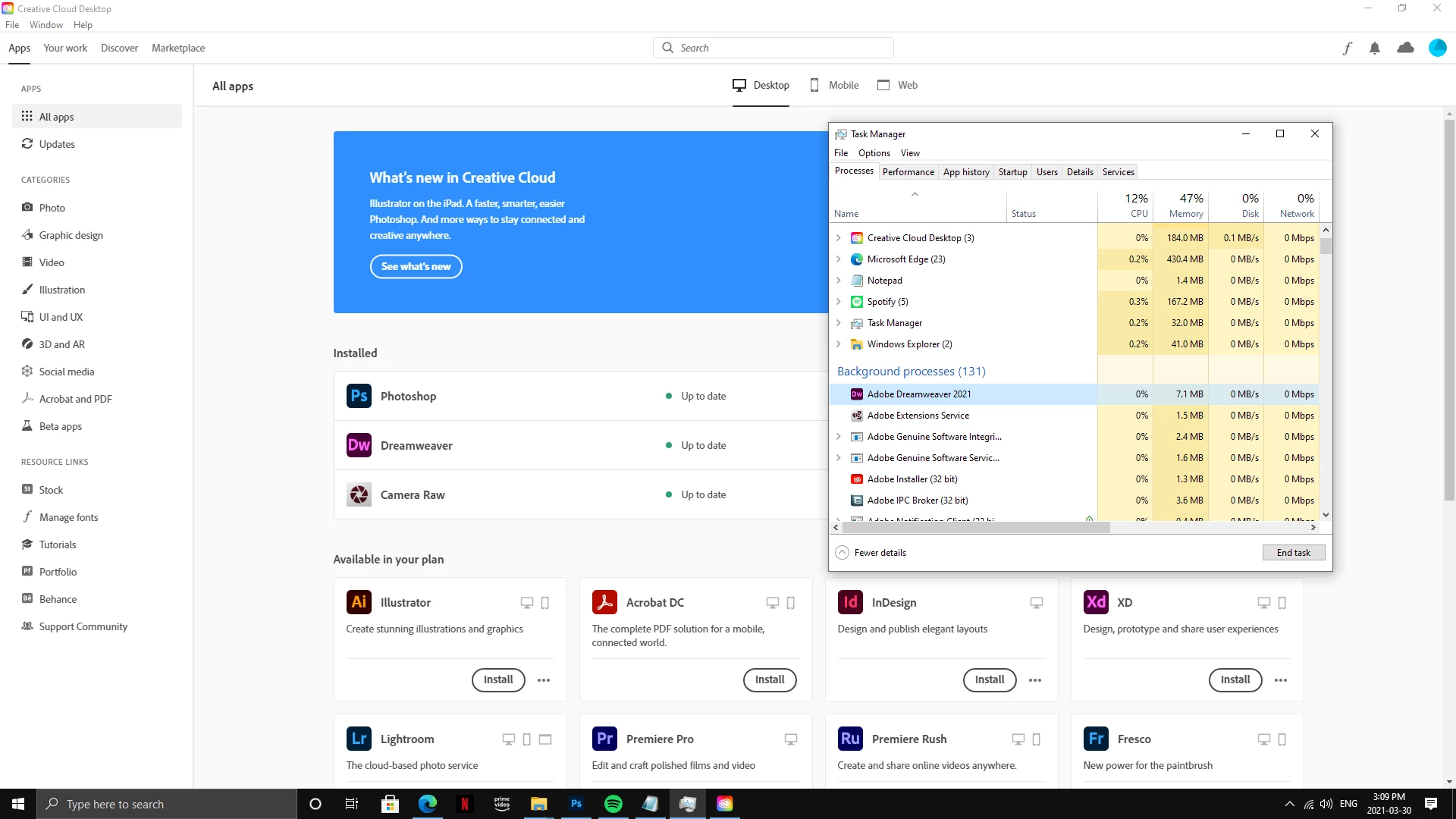The image size is (1456, 819).
Task: Switch to the Performance tab
Action: [908, 172]
